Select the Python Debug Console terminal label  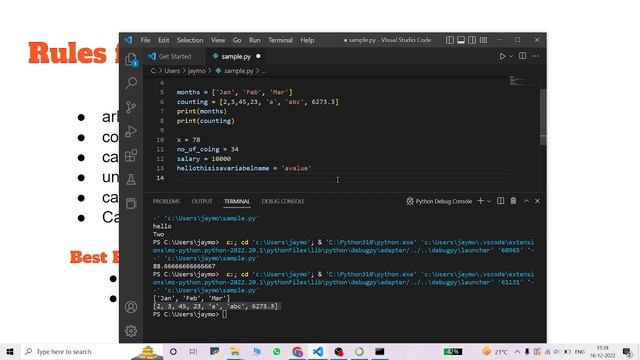439,201
